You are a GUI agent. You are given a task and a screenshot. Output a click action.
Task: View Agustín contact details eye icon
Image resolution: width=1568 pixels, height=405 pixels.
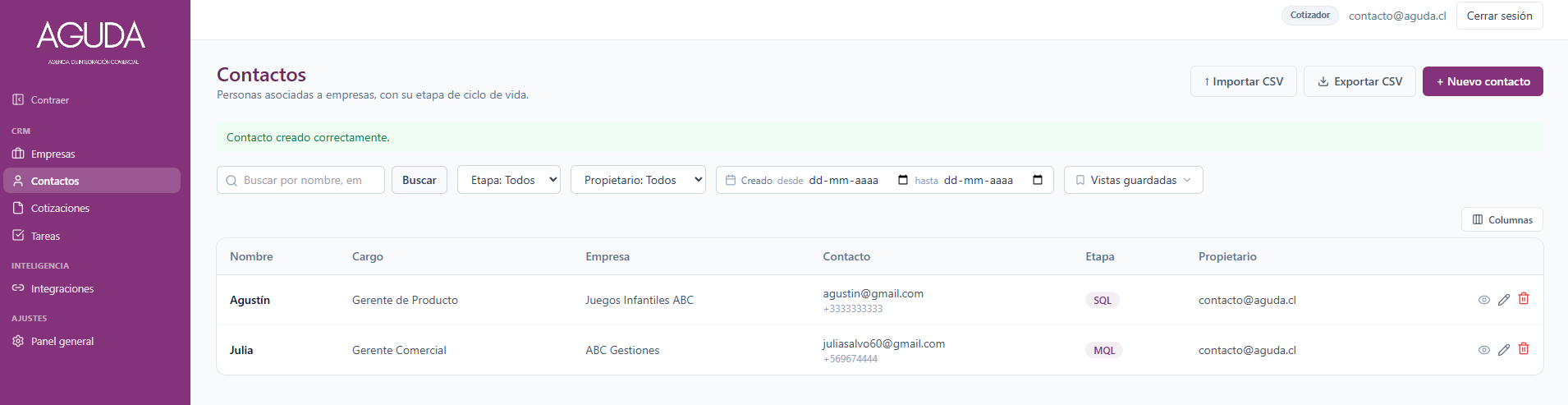coord(1483,300)
